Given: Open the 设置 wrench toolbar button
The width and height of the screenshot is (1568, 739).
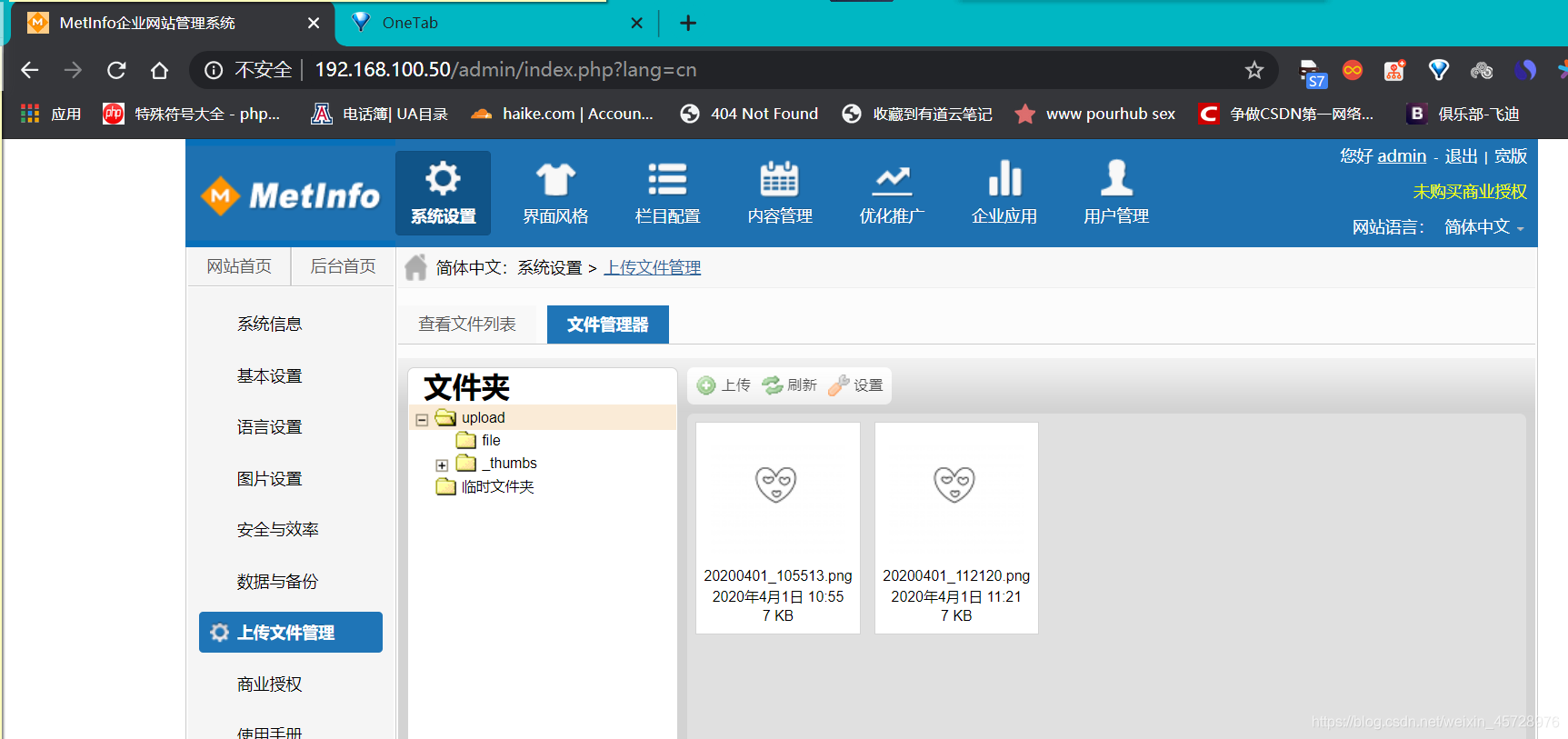Looking at the screenshot, I should point(855,385).
